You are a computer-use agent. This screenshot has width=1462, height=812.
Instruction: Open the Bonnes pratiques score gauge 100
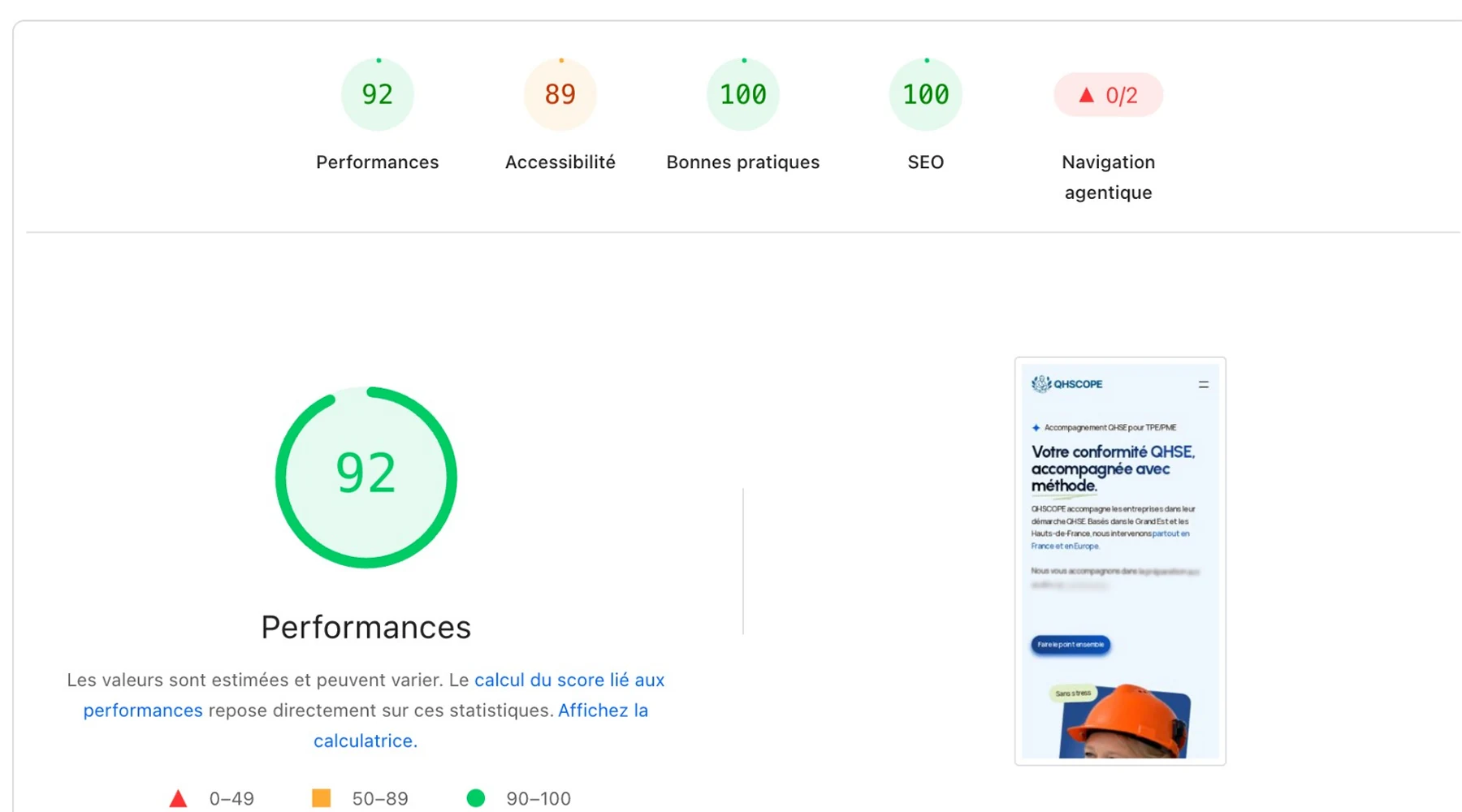(743, 94)
